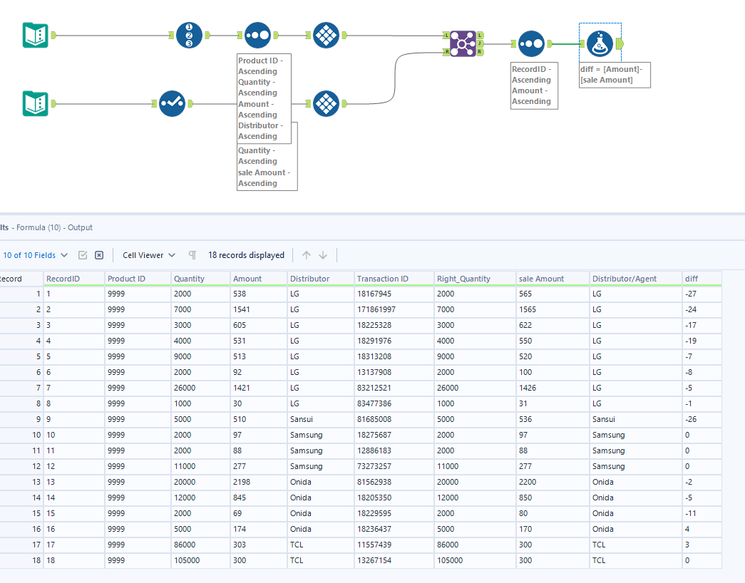The height and width of the screenshot is (583, 745).
Task: Click the '18 records displayed' label
Action: click(246, 255)
